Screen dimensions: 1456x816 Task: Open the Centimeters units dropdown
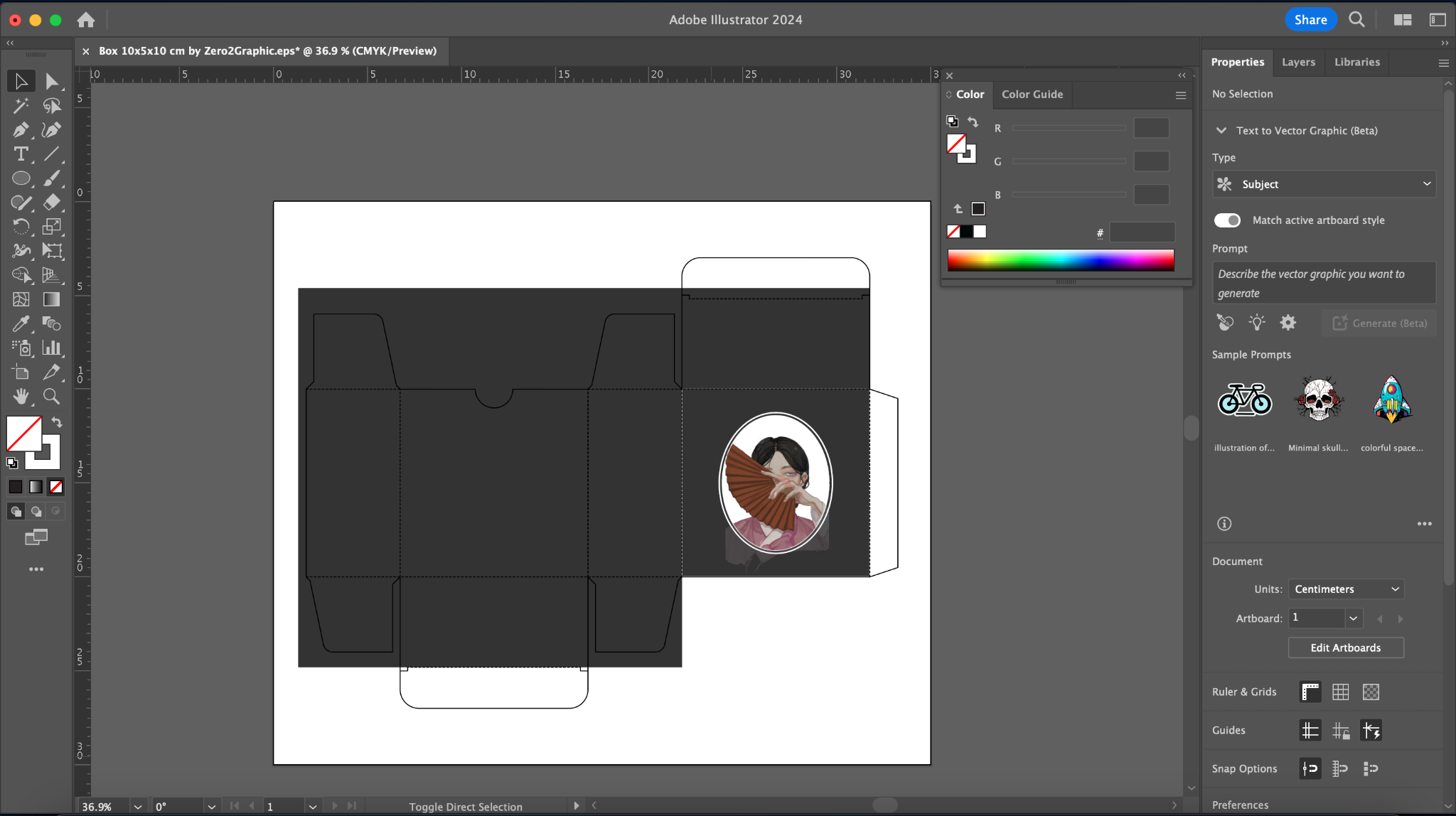pos(1346,589)
